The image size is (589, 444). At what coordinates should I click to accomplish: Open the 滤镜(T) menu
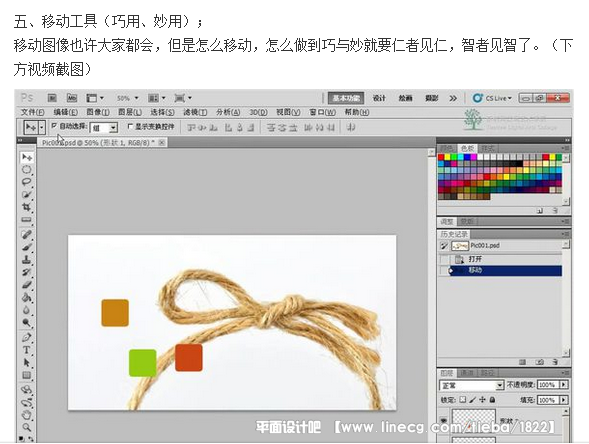point(195,112)
